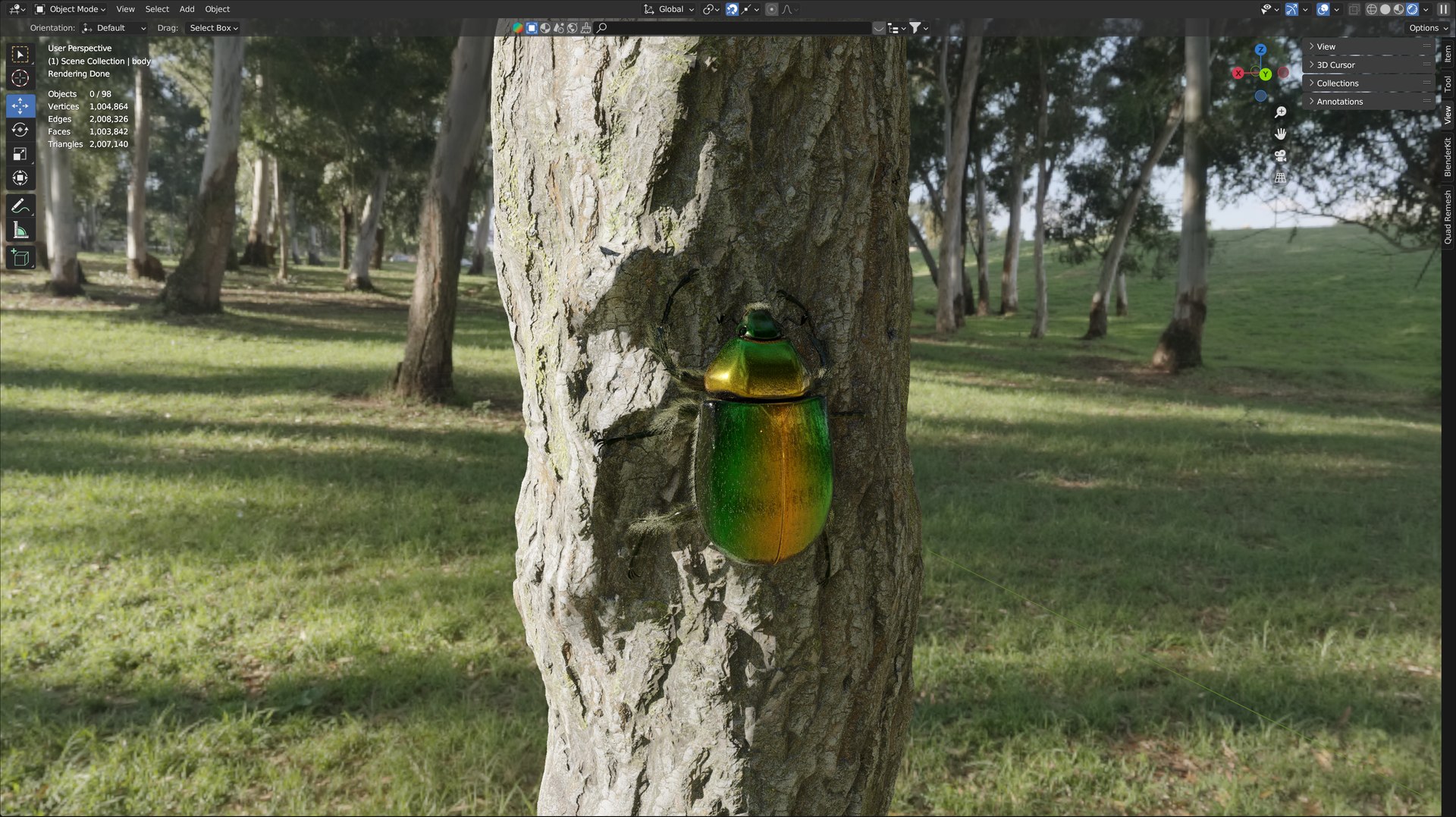Select the Add Cube tool

click(20, 257)
